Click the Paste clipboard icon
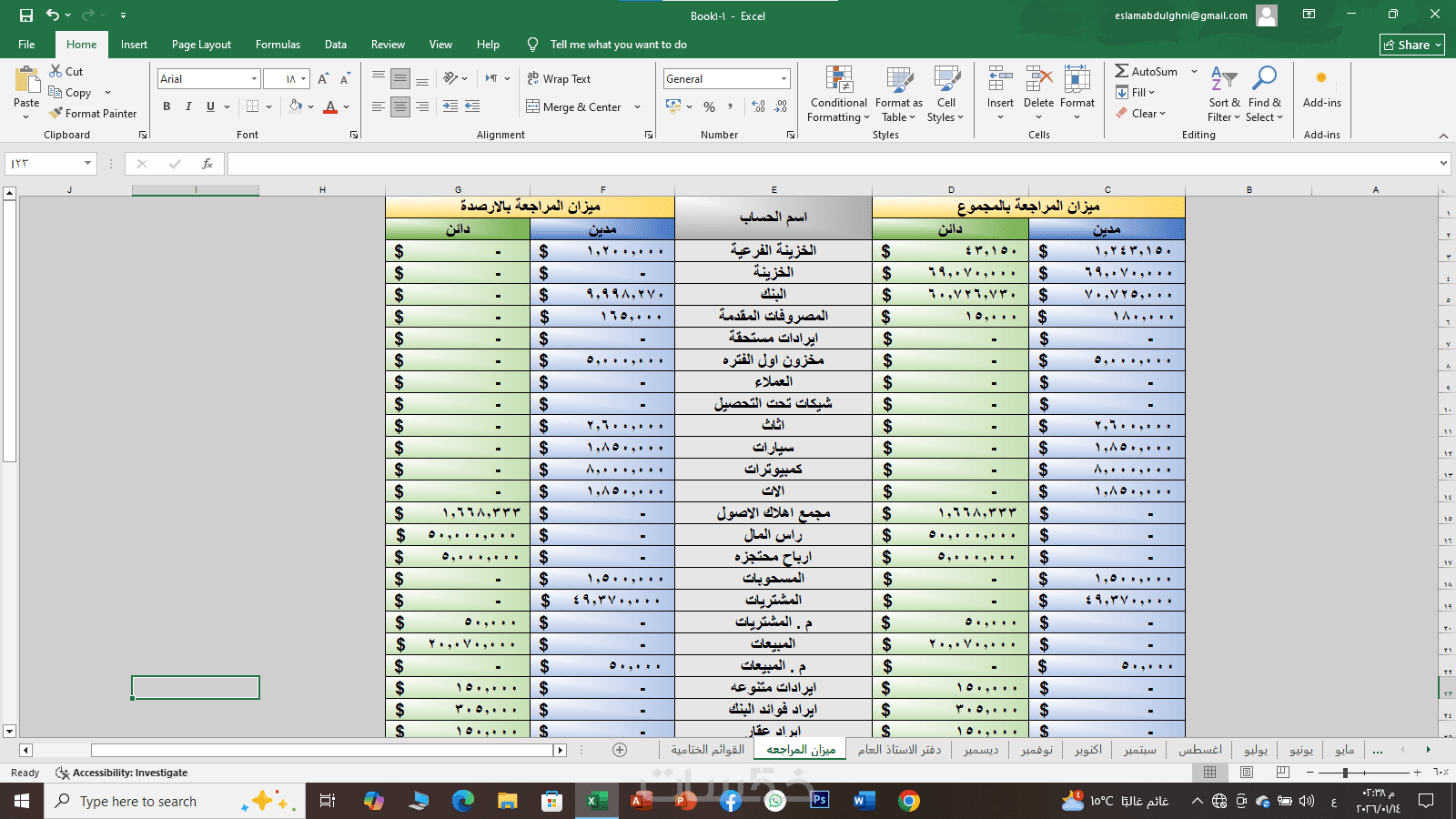Screen dimensions: 1456x819 [x=26, y=80]
